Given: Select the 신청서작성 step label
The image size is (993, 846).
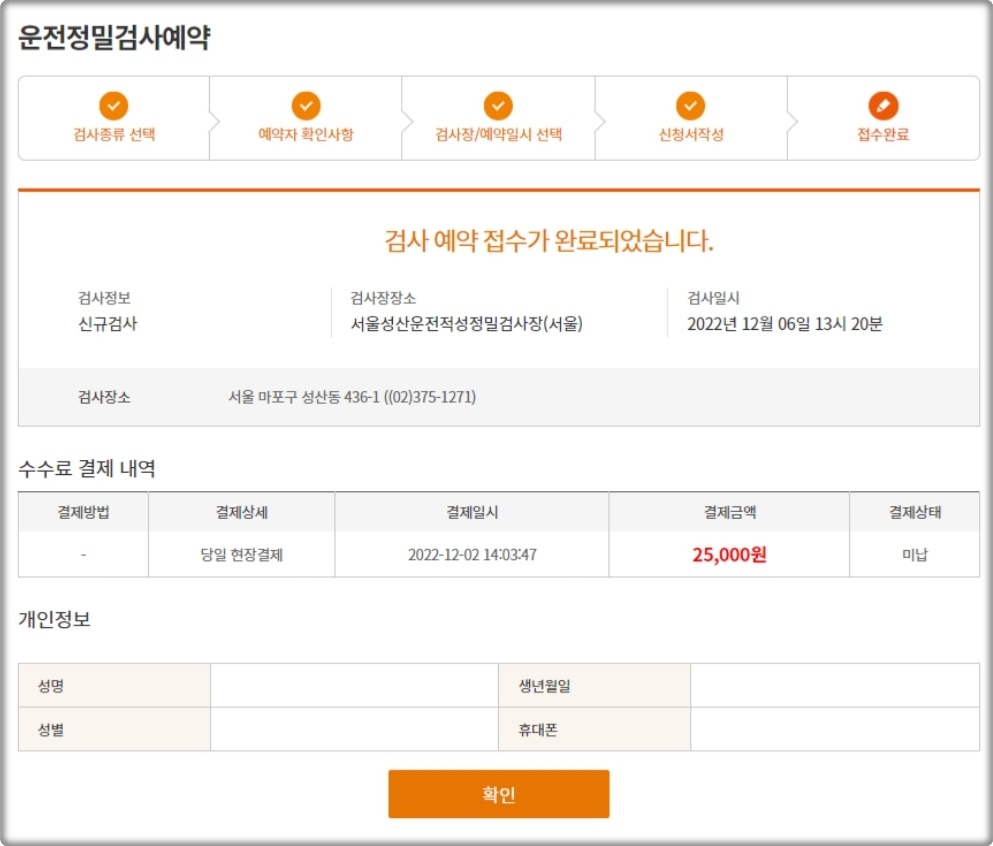Looking at the screenshot, I should (x=690, y=134).
